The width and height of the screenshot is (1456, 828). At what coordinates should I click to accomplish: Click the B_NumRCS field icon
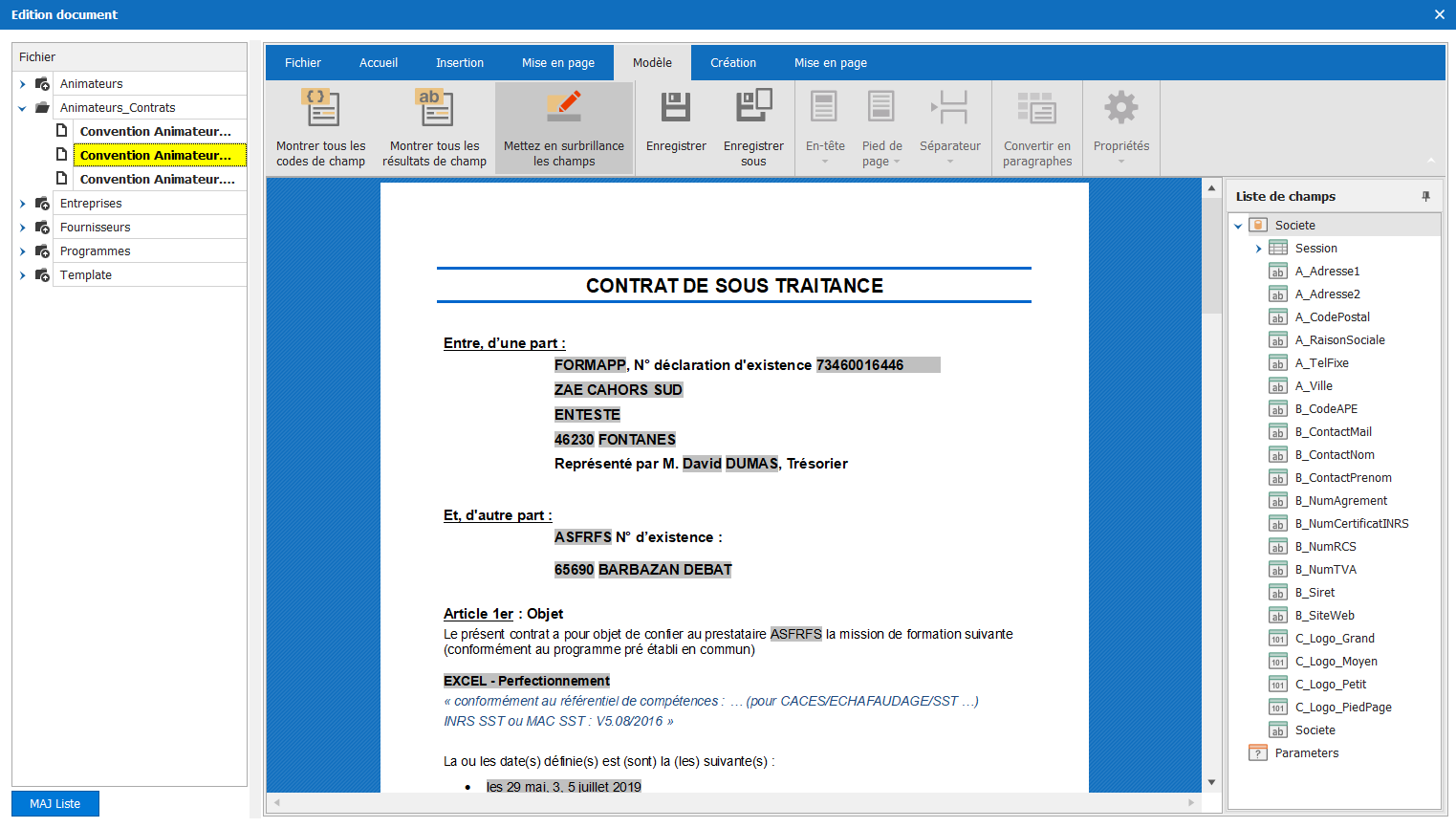(x=1278, y=547)
